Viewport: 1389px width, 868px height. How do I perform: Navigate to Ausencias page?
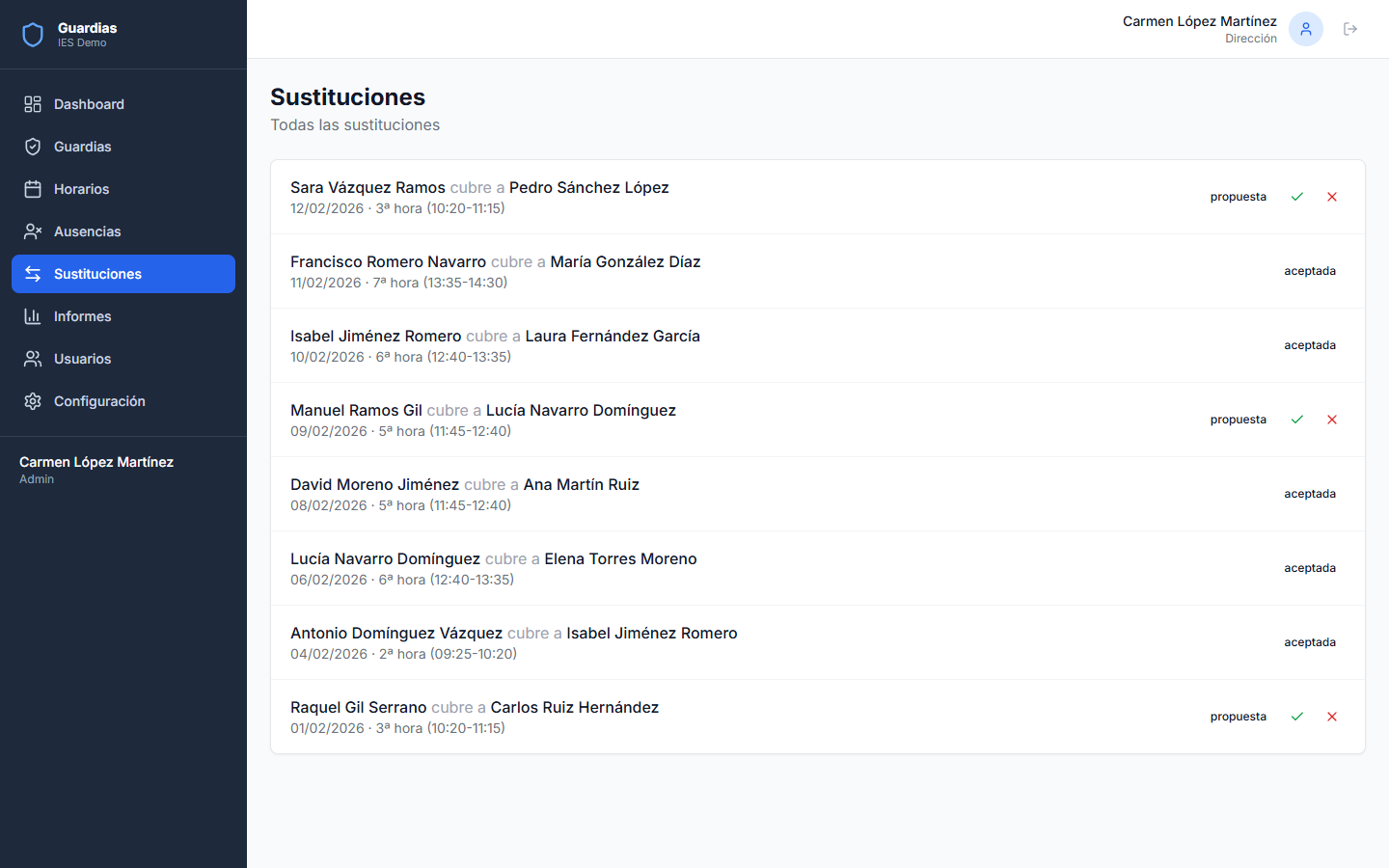coord(88,231)
